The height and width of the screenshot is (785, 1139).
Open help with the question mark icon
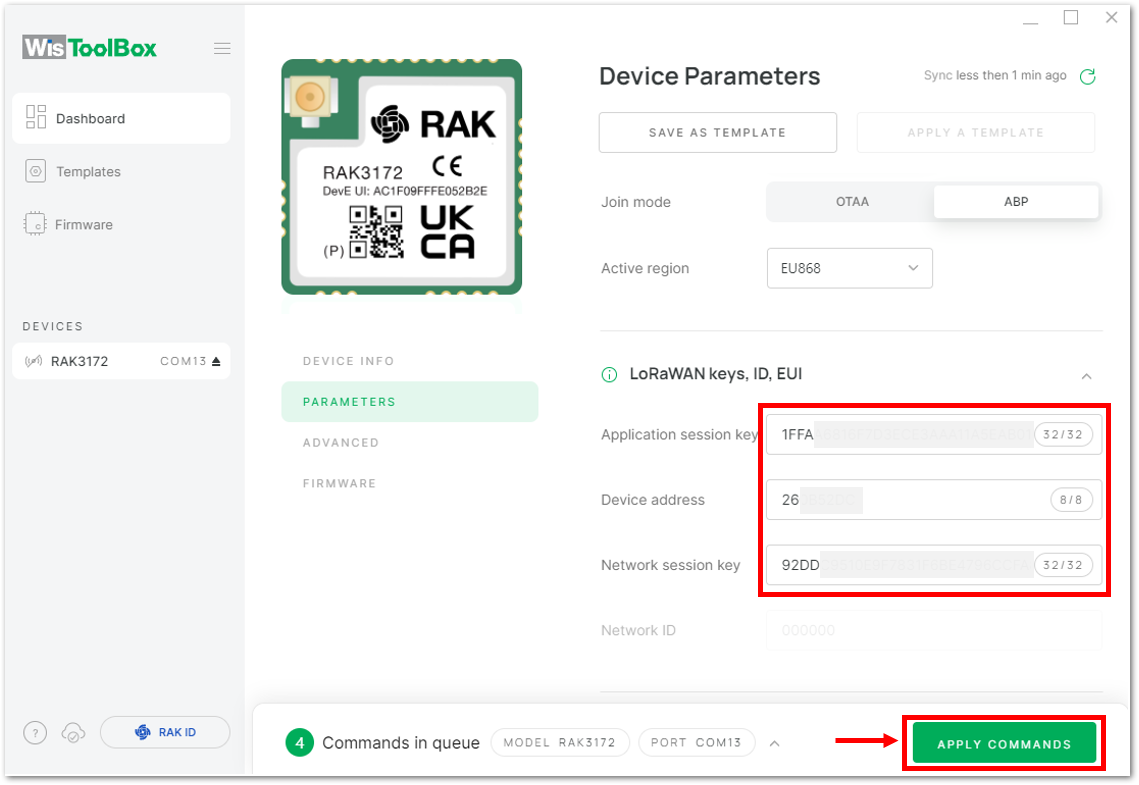coord(35,733)
